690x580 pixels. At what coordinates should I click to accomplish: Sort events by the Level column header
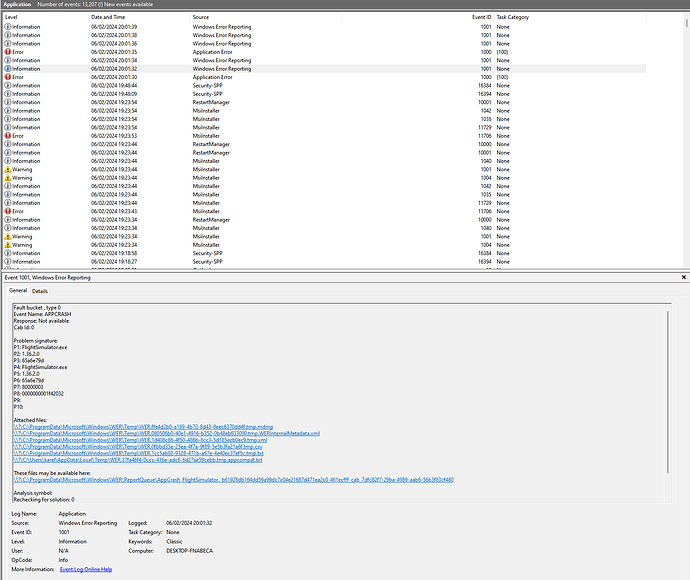tap(12, 17)
